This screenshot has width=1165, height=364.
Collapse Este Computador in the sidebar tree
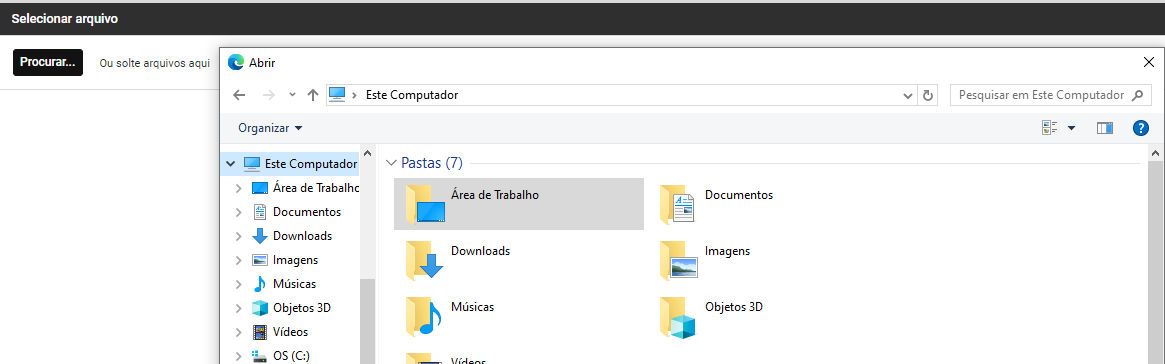[230, 163]
